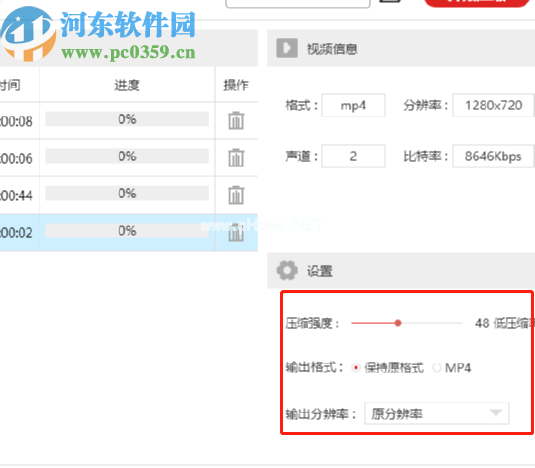Screen dimensions: 535x468
Task: Click the 格式 field showing mp4
Action: [353, 105]
